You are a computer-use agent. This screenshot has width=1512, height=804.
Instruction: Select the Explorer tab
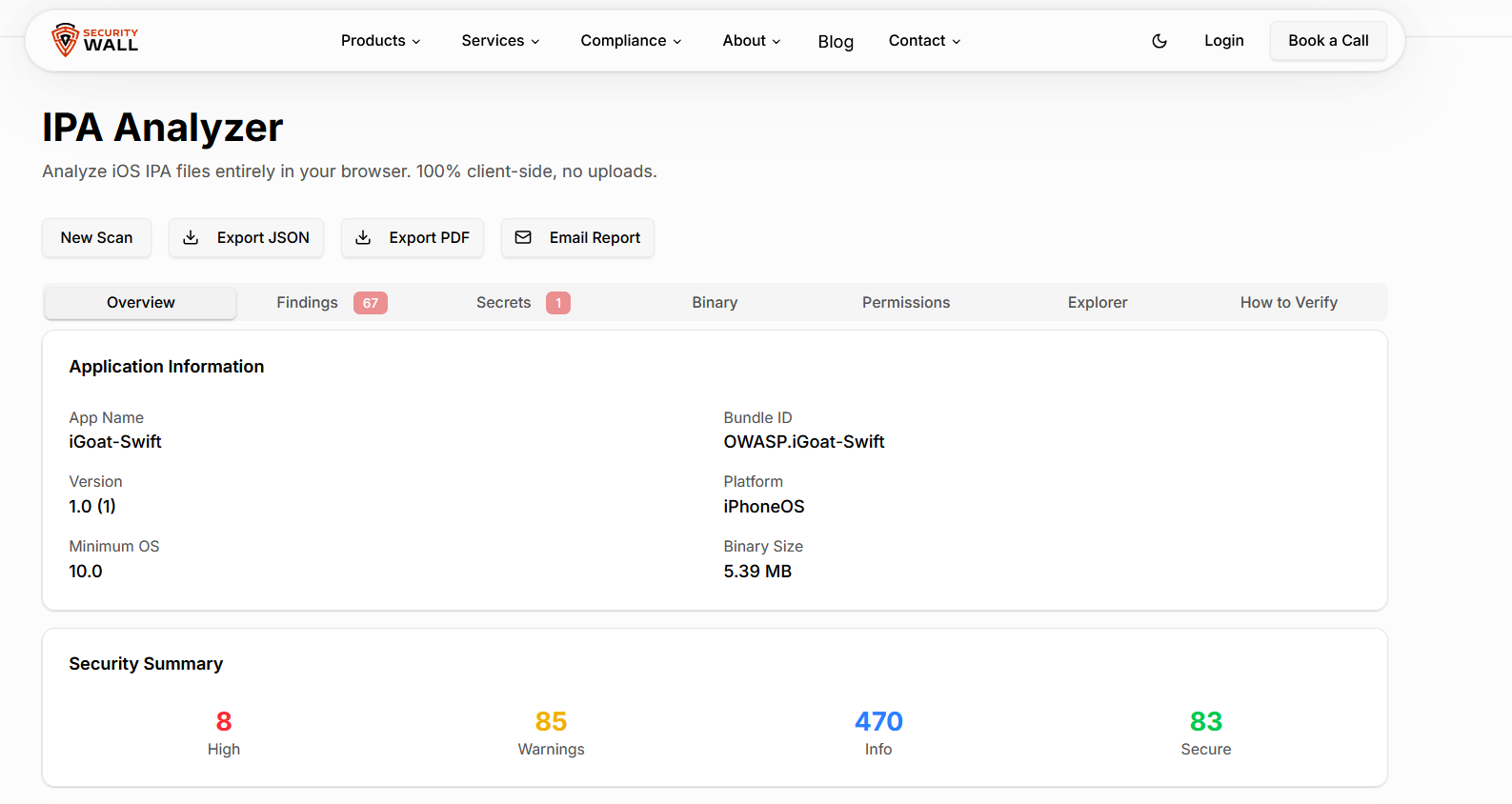pos(1098,303)
